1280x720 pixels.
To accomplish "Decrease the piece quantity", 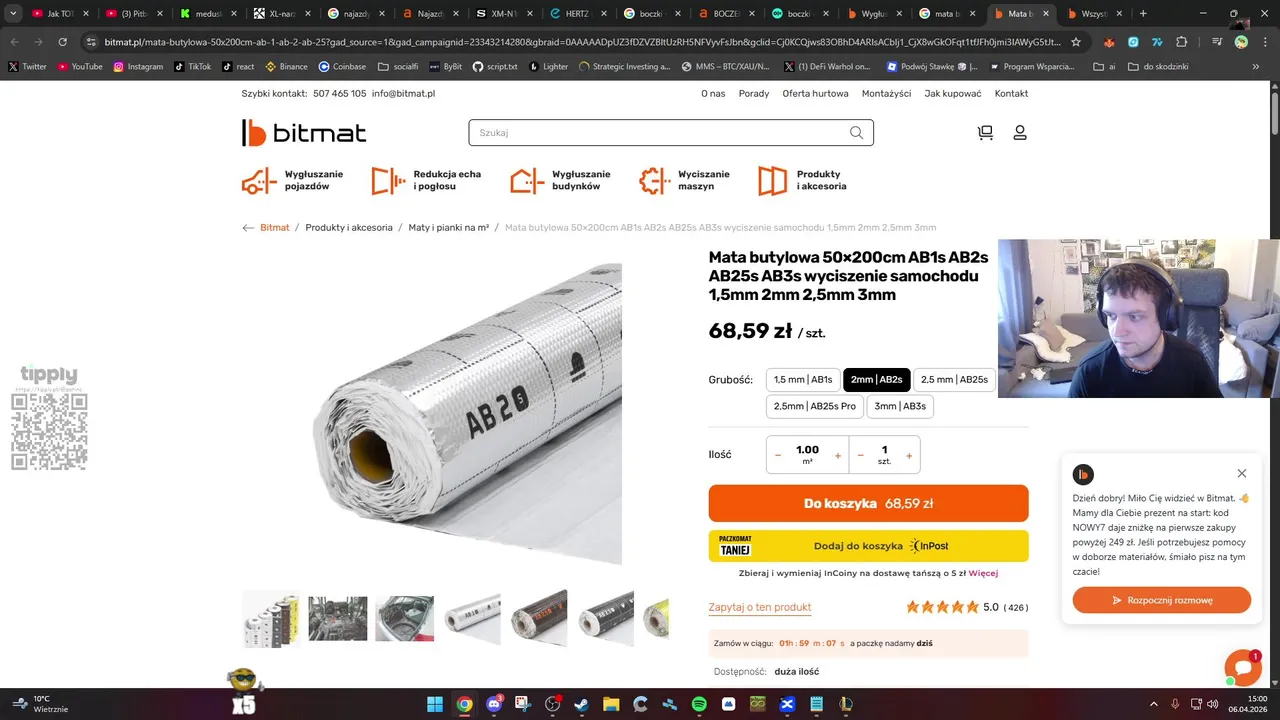I will pos(861,455).
